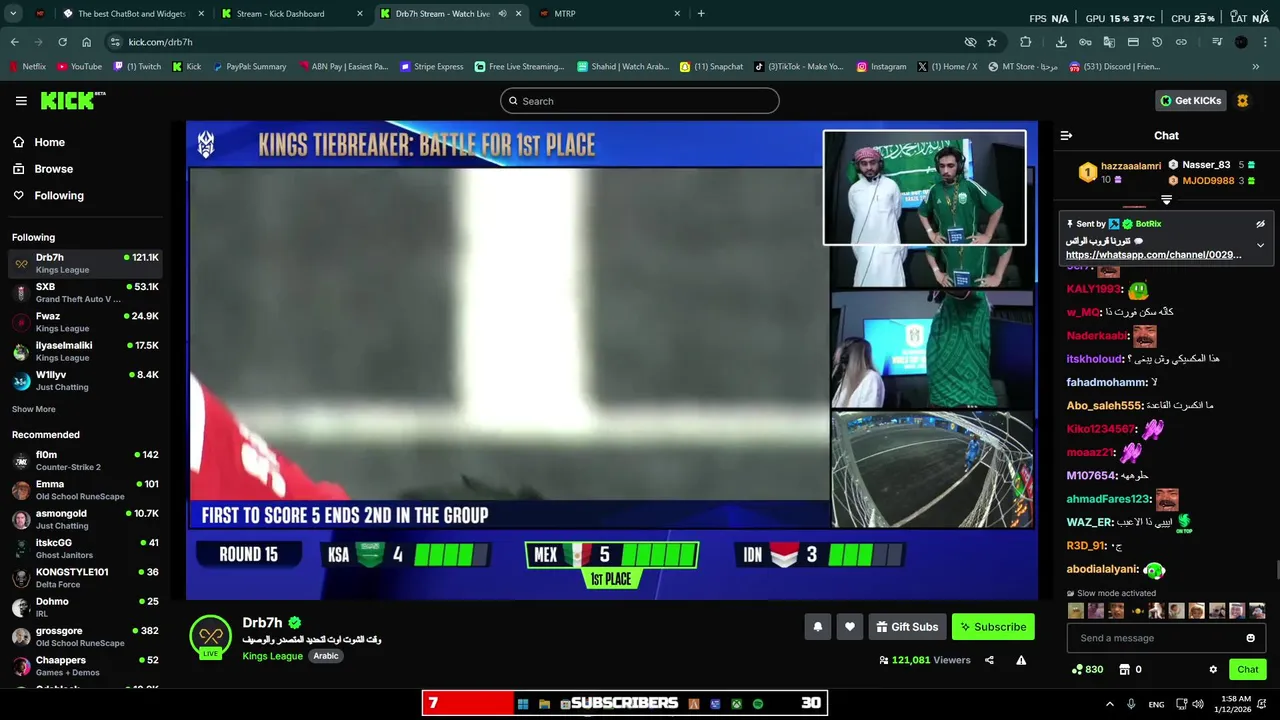
Task: Open the channel points 830 icon
Action: pyautogui.click(x=1087, y=670)
